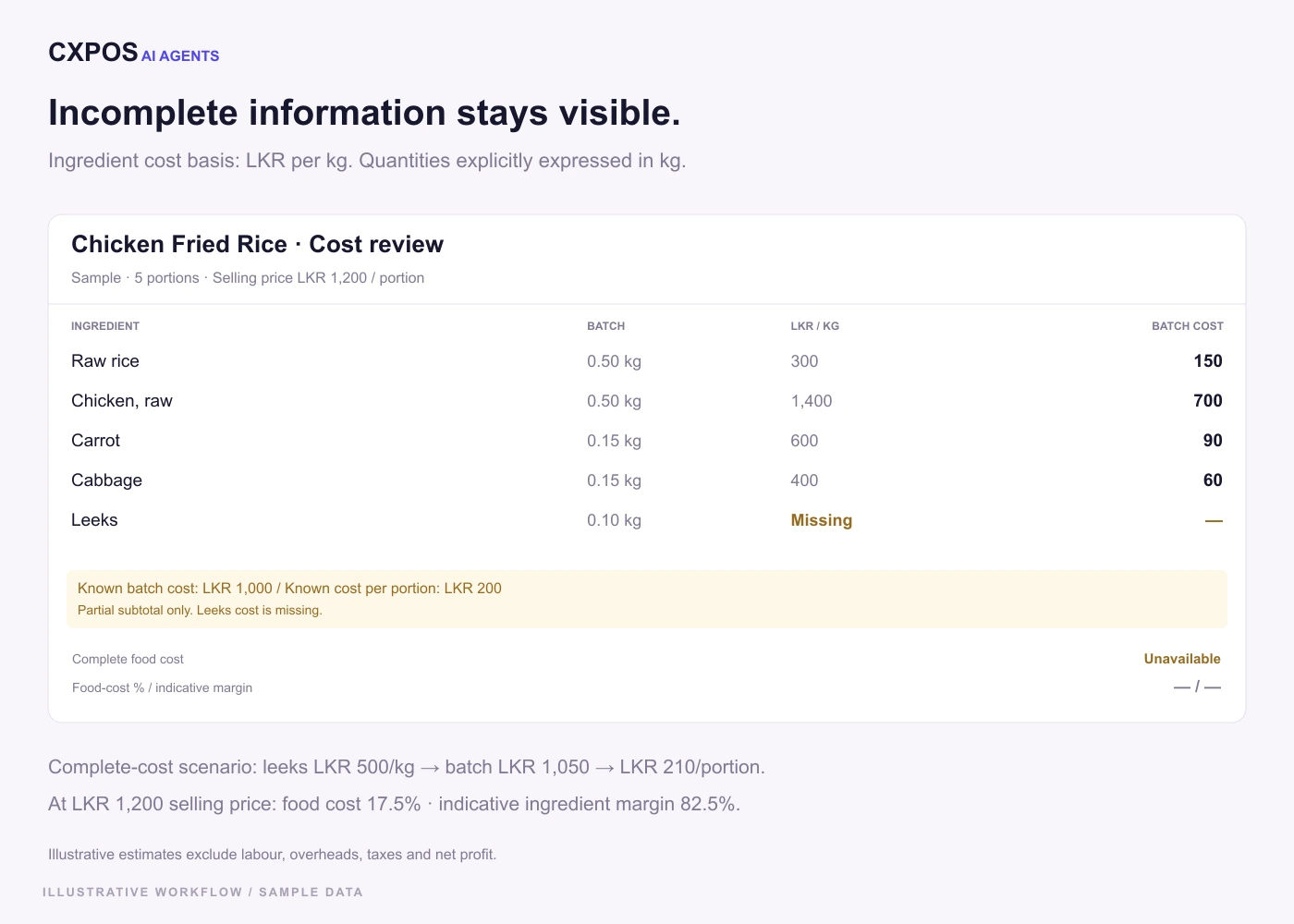Click the INGREDIENT column header

[105, 326]
